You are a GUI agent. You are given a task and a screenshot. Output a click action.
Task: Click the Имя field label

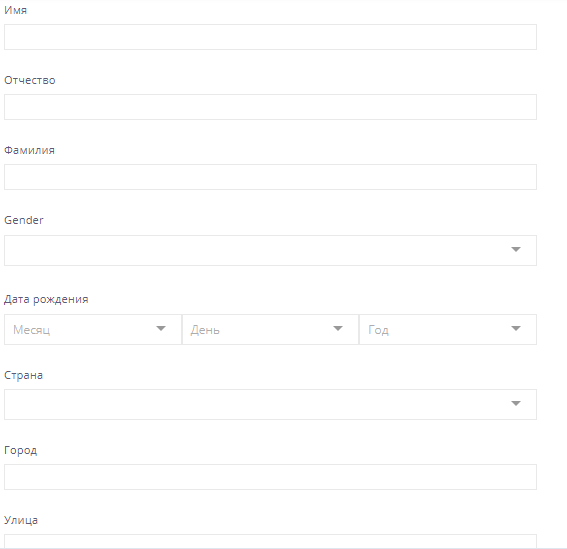click(16, 10)
